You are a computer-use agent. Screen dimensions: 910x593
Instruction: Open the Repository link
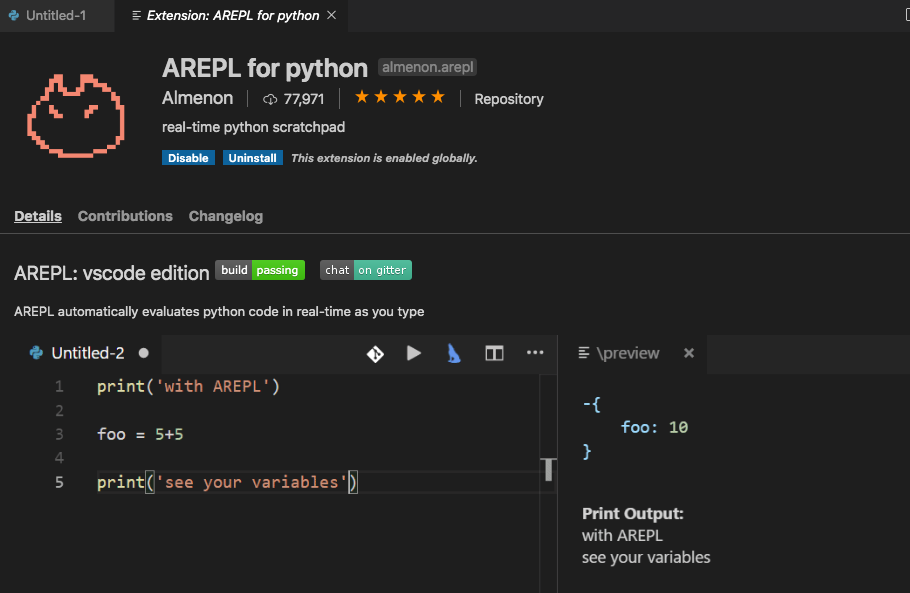tap(509, 99)
